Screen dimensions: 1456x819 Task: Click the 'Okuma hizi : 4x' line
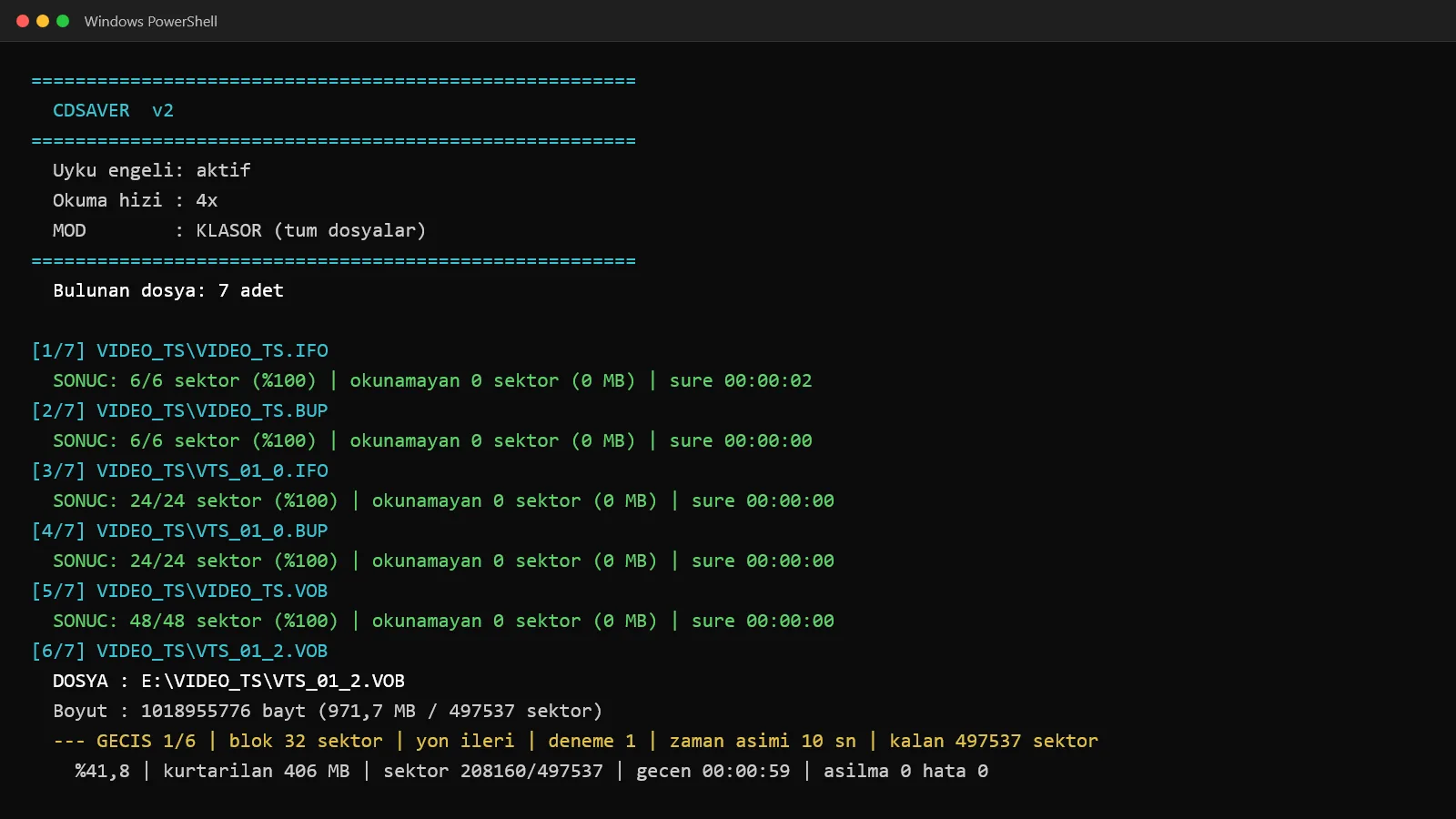coord(136,200)
